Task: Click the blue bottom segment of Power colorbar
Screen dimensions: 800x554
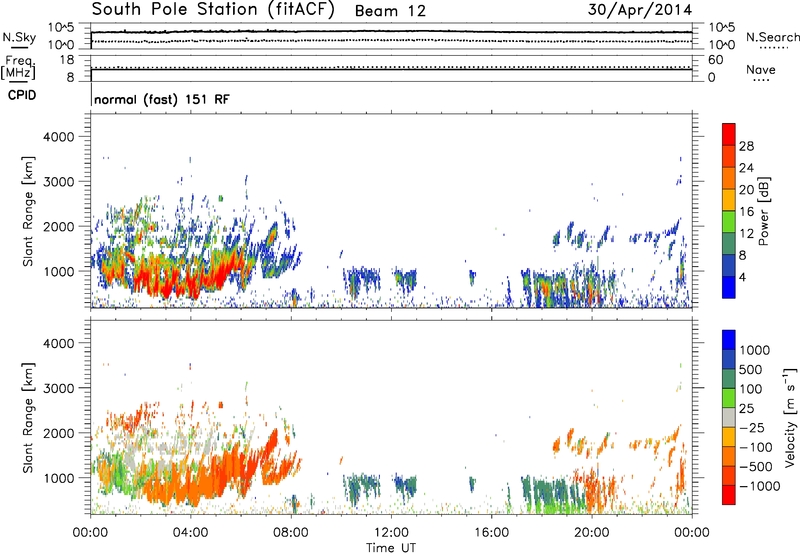Action: pyautogui.click(x=729, y=287)
